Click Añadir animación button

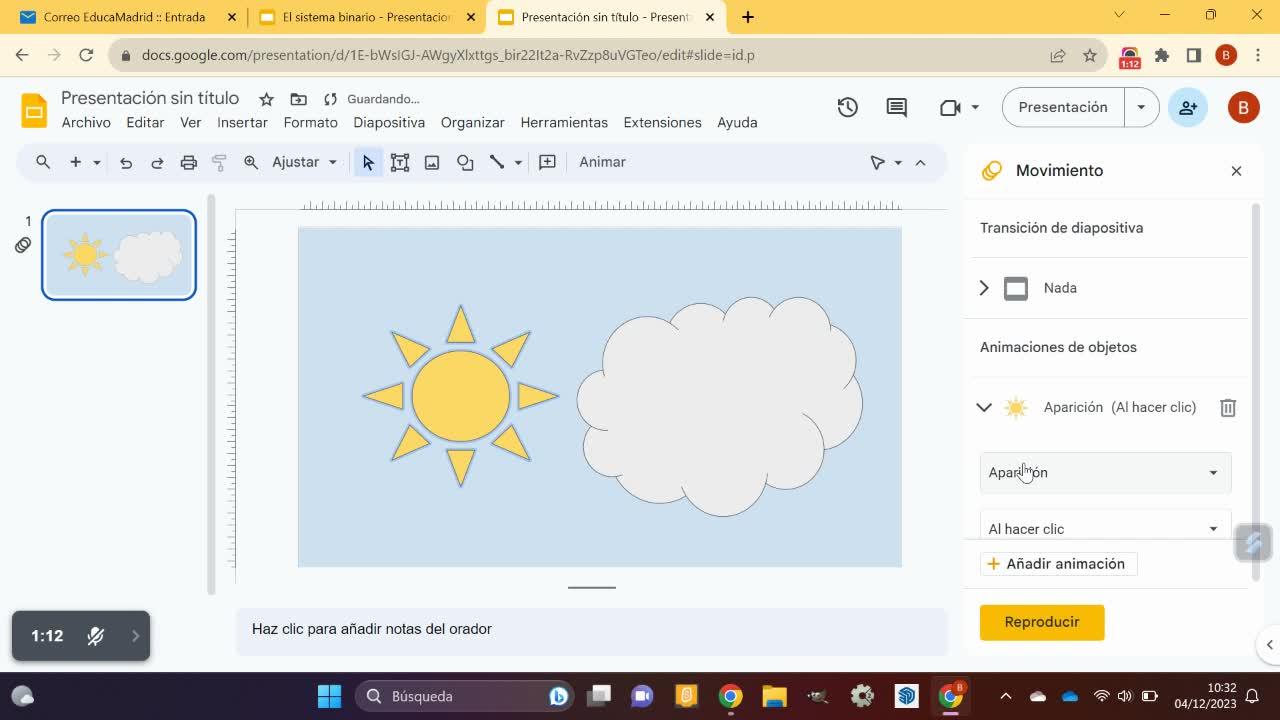pos(1057,564)
